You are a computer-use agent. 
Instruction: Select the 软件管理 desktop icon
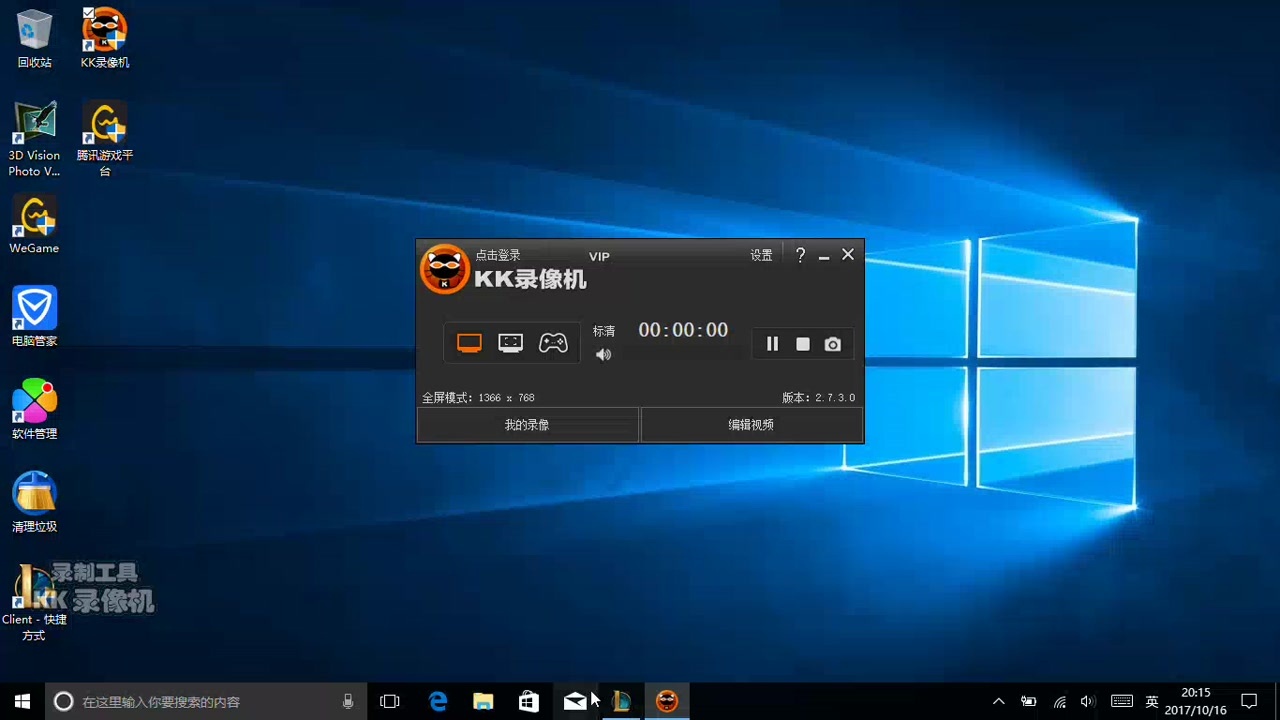pos(34,410)
